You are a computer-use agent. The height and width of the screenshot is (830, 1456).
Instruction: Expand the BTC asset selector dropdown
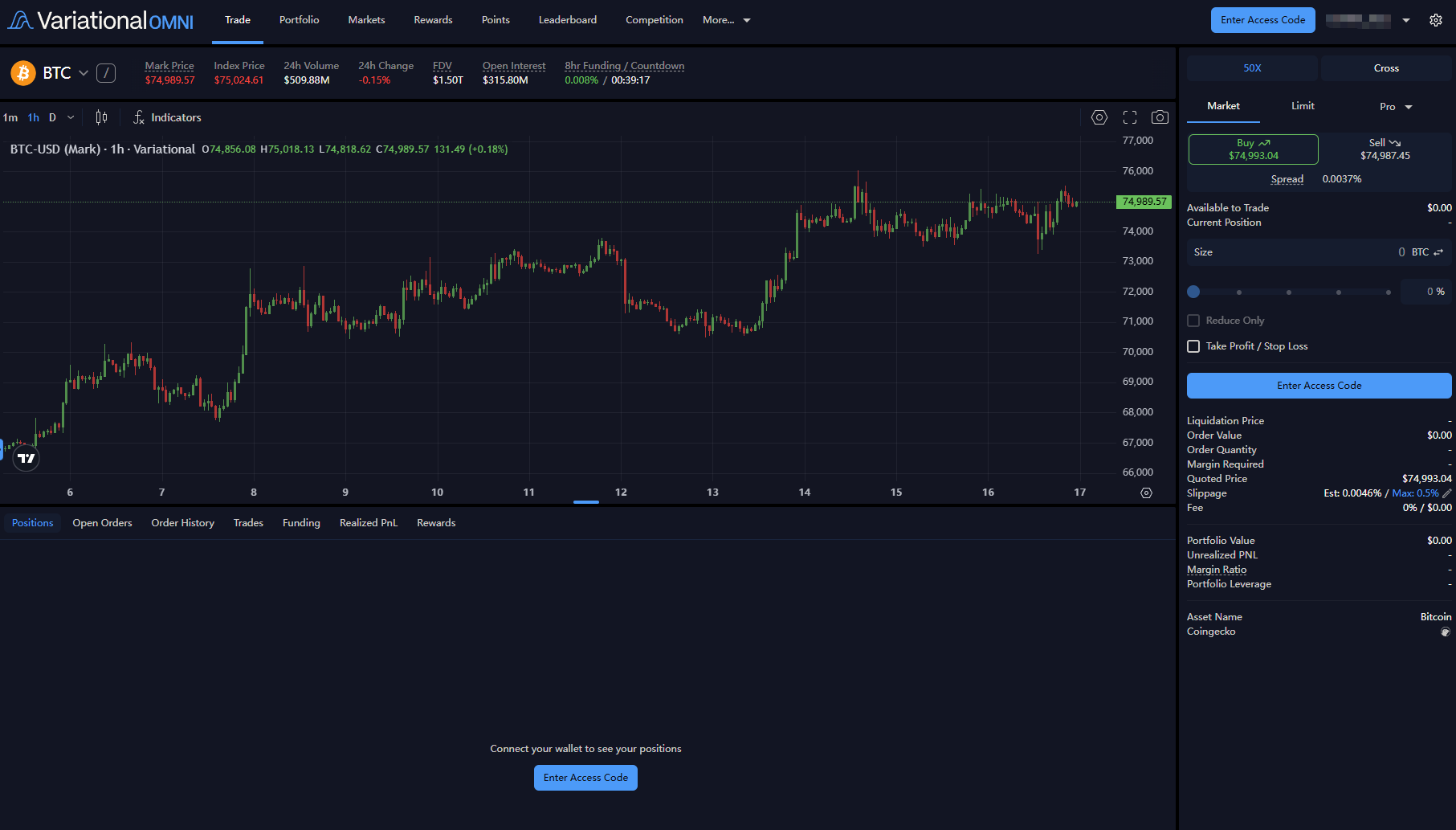click(x=84, y=73)
